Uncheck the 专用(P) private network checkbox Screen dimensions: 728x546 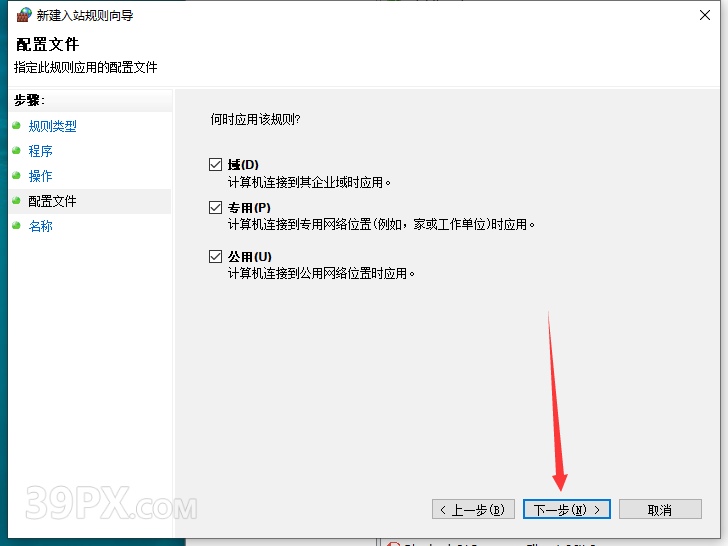[x=215, y=207]
